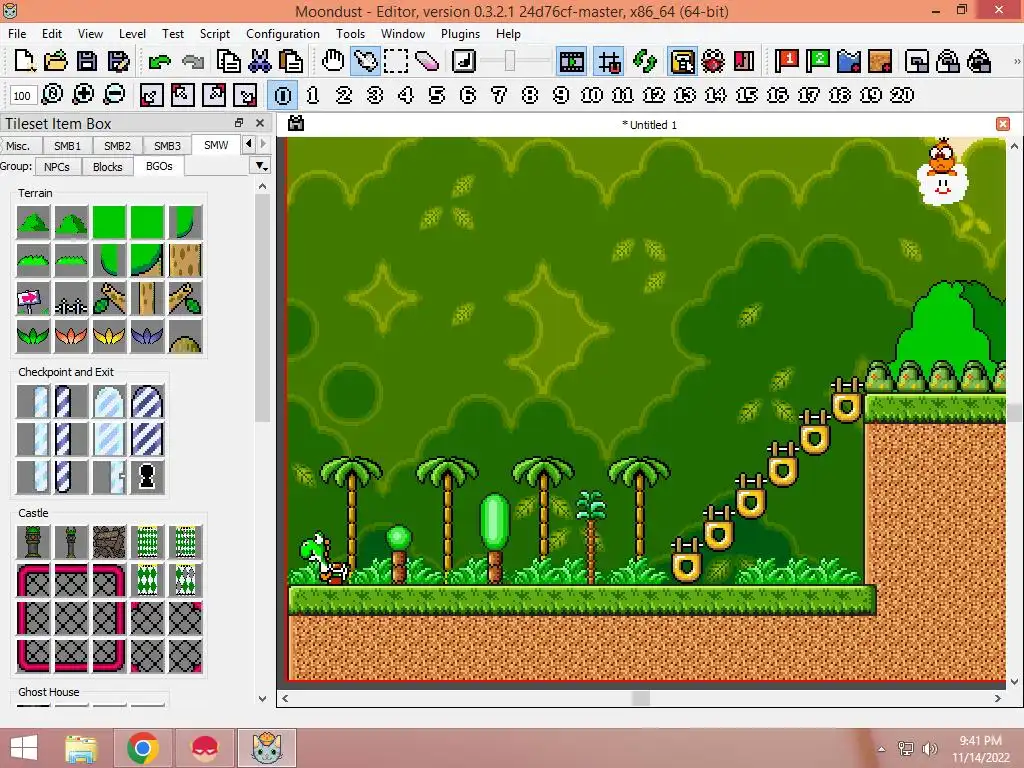The image size is (1024, 768).
Task: Click the top-right section resize arrow icon
Action: point(214,95)
